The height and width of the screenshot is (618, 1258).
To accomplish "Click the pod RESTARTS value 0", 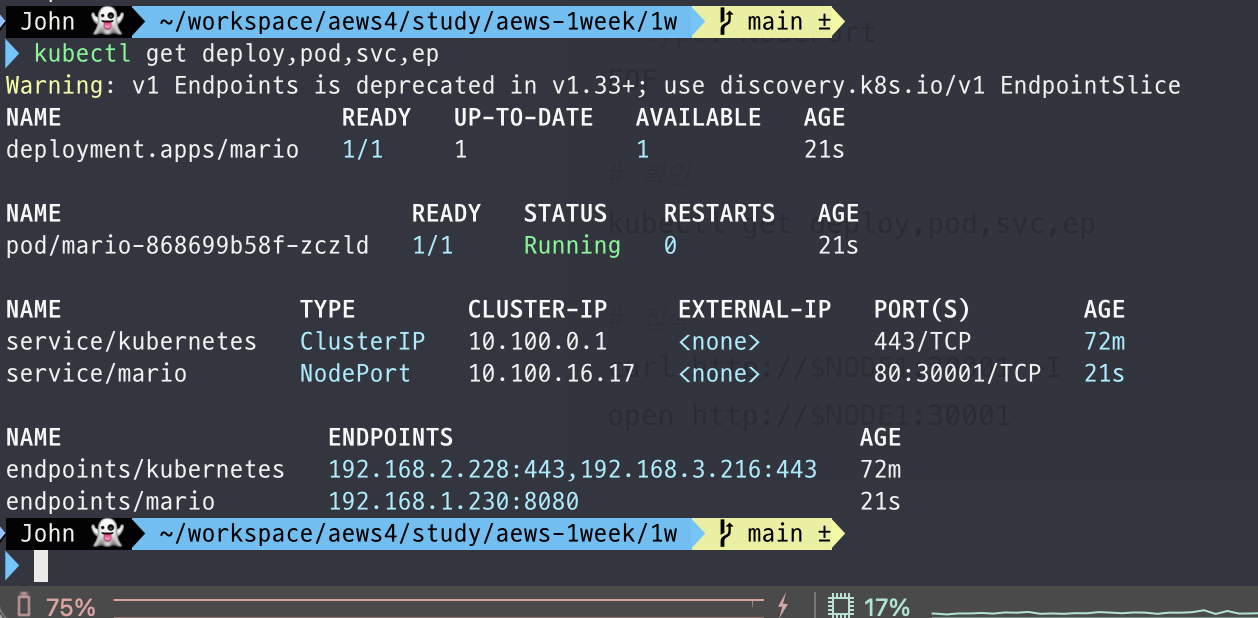I will click(670, 245).
